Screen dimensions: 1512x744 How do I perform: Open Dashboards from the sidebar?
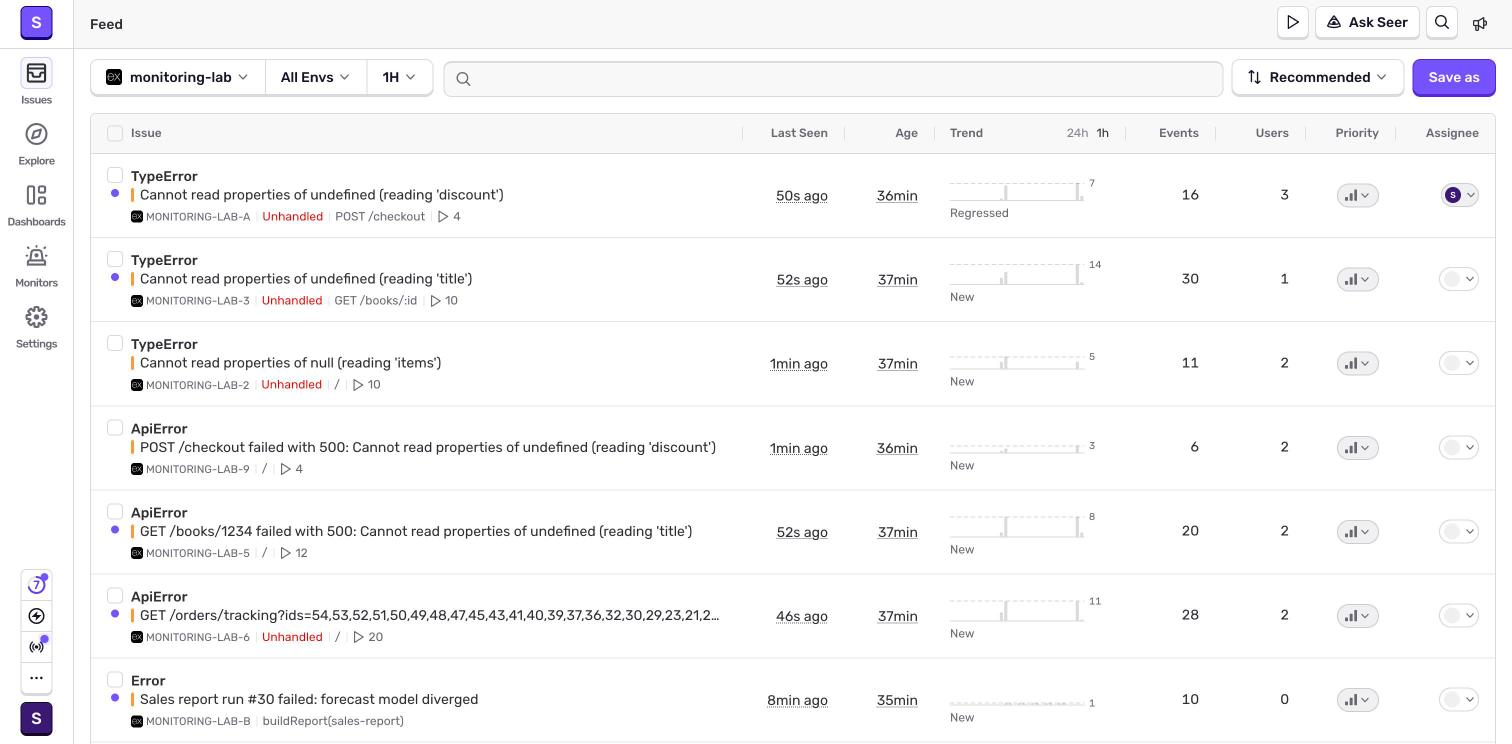(36, 204)
